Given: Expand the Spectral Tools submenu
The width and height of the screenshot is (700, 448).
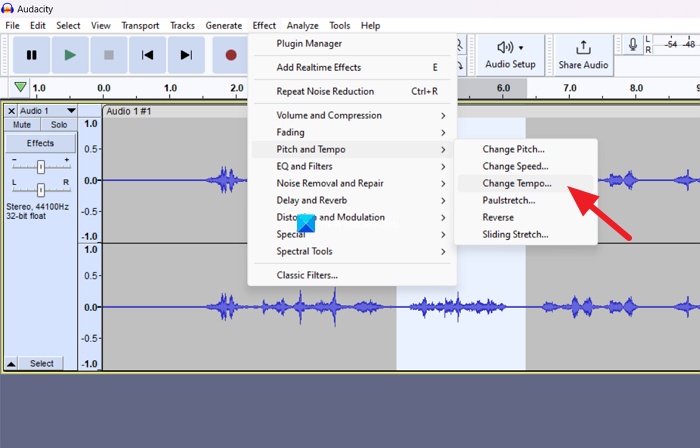Looking at the screenshot, I should [x=353, y=251].
